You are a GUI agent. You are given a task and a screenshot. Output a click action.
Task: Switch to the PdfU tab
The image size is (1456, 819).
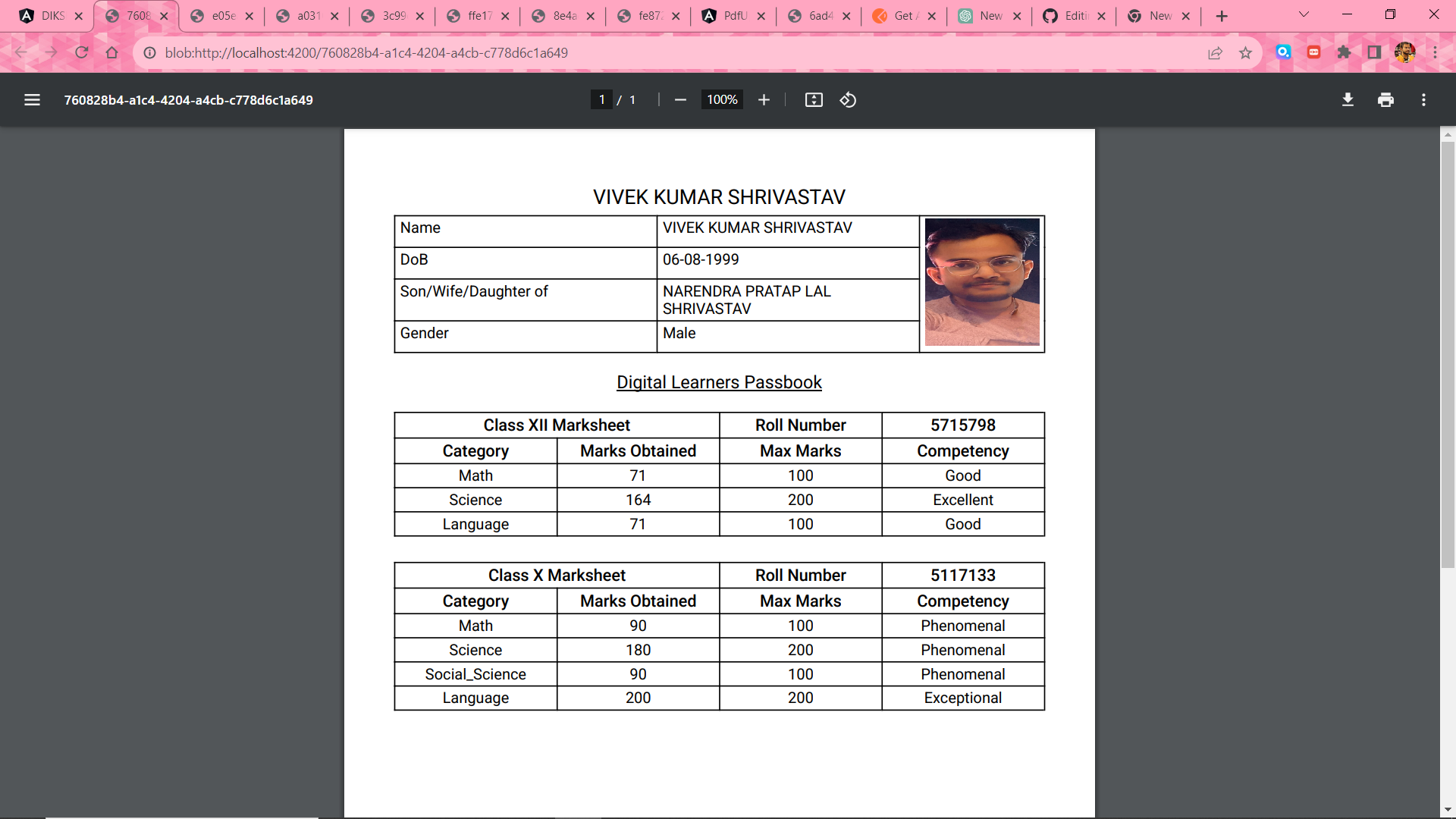(x=732, y=16)
